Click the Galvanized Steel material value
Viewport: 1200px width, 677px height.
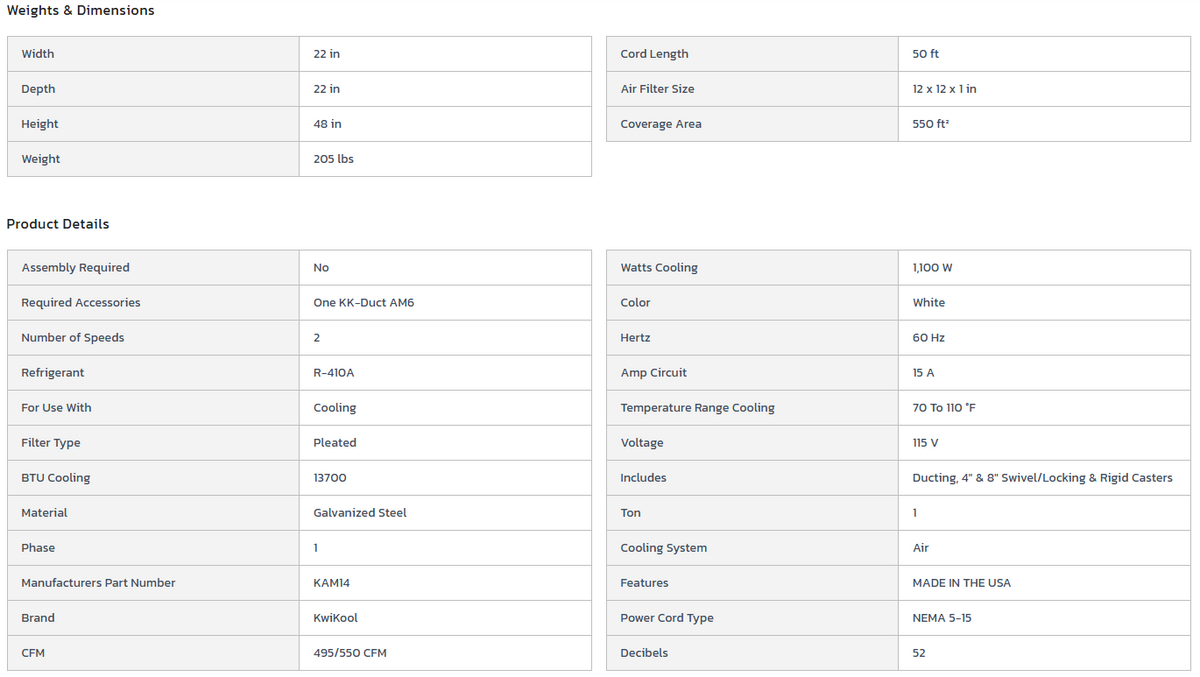(360, 513)
